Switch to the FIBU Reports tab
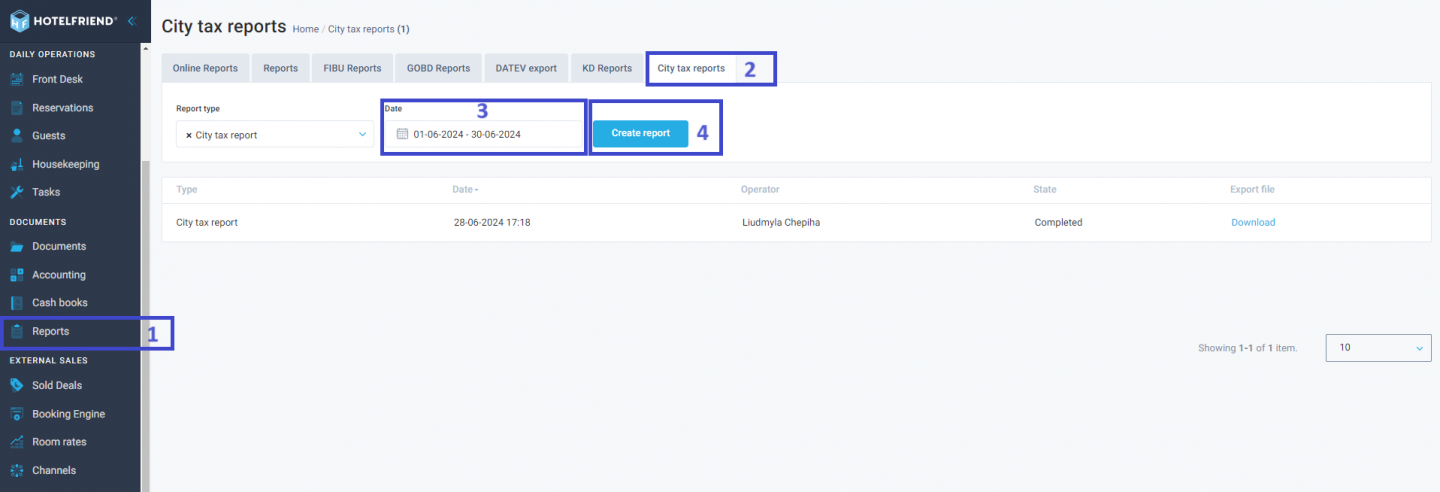1440x492 pixels. pos(352,68)
